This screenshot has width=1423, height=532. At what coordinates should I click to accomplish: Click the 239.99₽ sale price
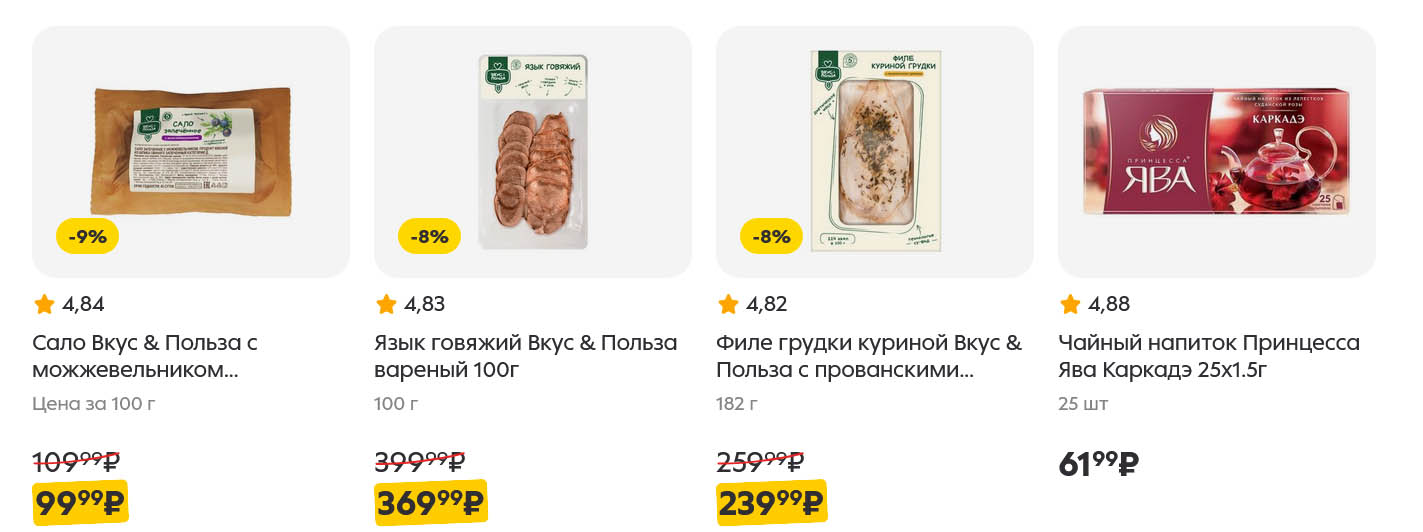[x=771, y=503]
